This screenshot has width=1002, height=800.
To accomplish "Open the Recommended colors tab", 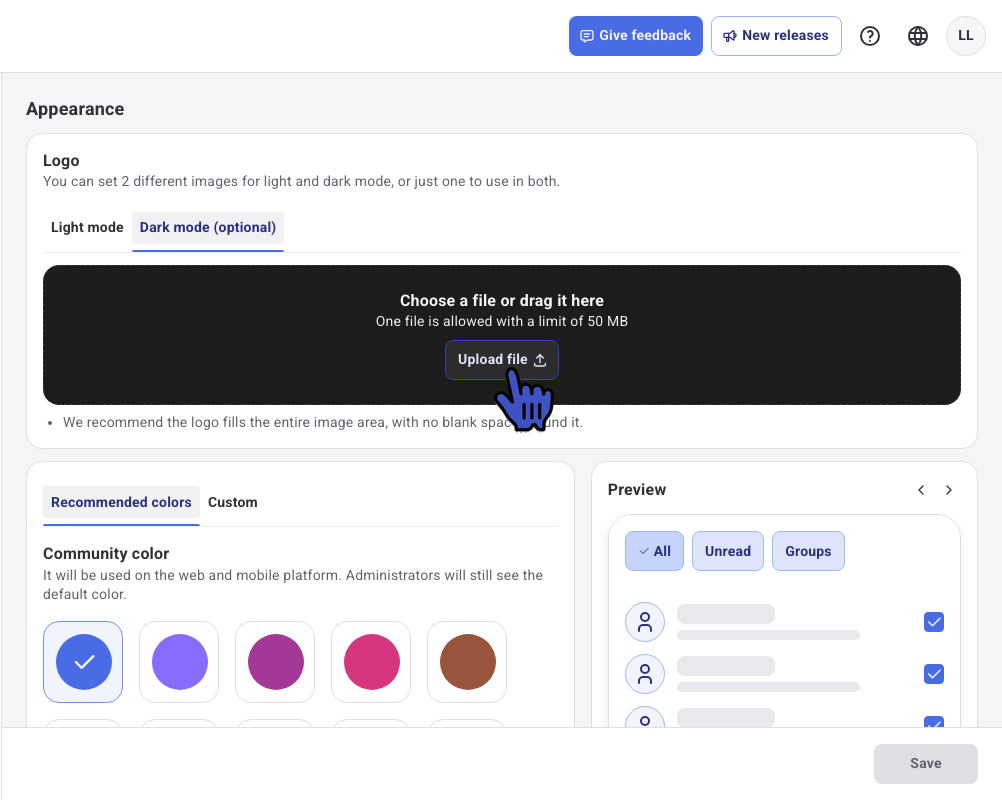I will [121, 502].
